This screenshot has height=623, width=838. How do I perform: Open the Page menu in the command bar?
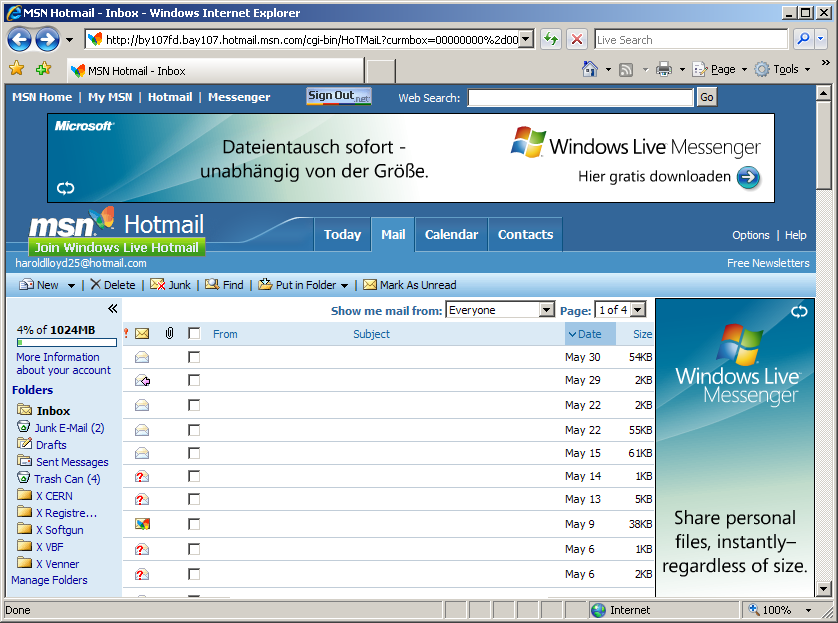[719, 69]
